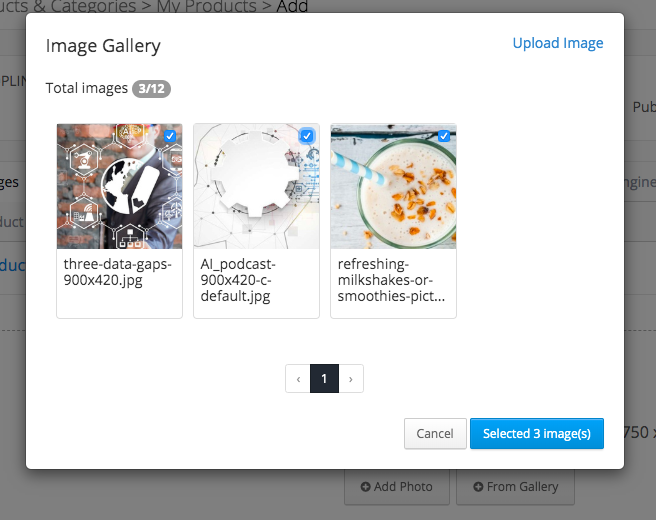Viewport: 656px width, 520px height.
Task: Click the From Gallery plus icon
Action: [478, 487]
